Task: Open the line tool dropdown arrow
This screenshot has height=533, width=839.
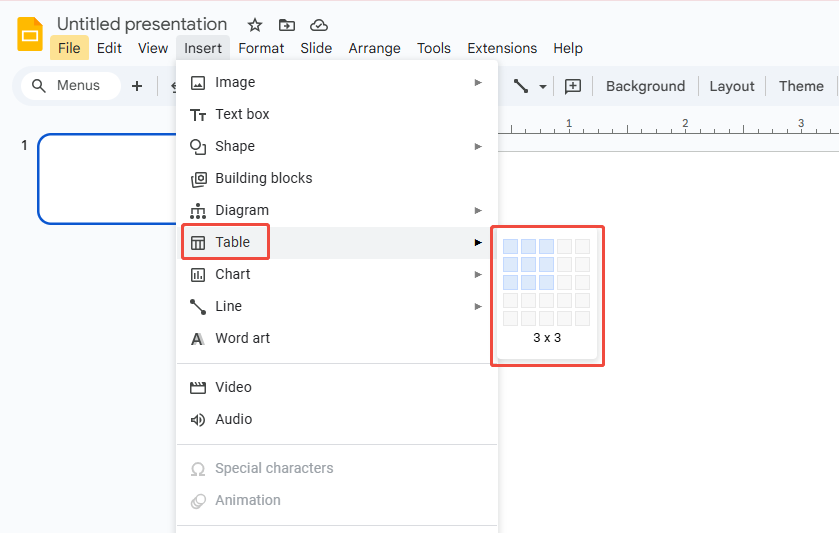Action: [x=543, y=87]
